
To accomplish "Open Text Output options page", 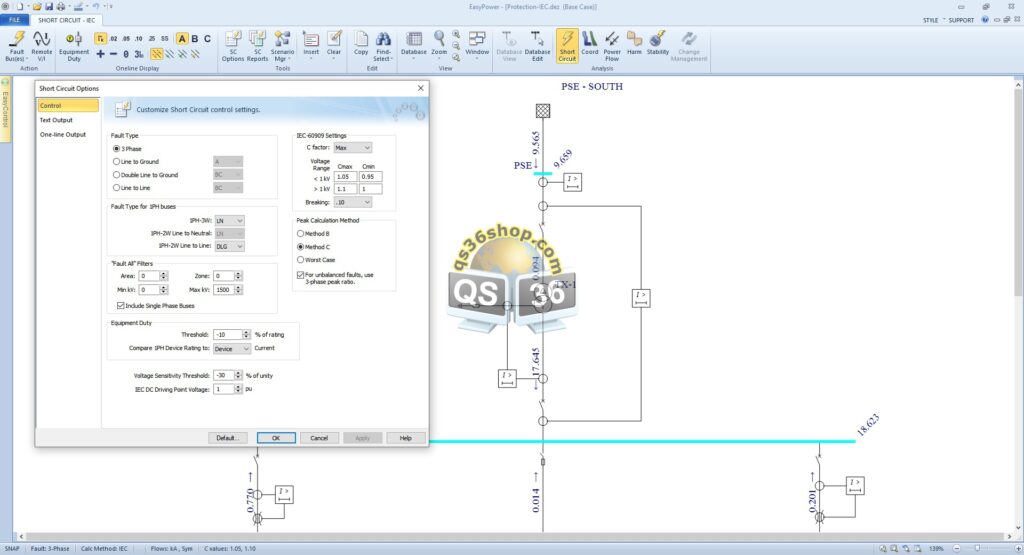I will (x=56, y=120).
